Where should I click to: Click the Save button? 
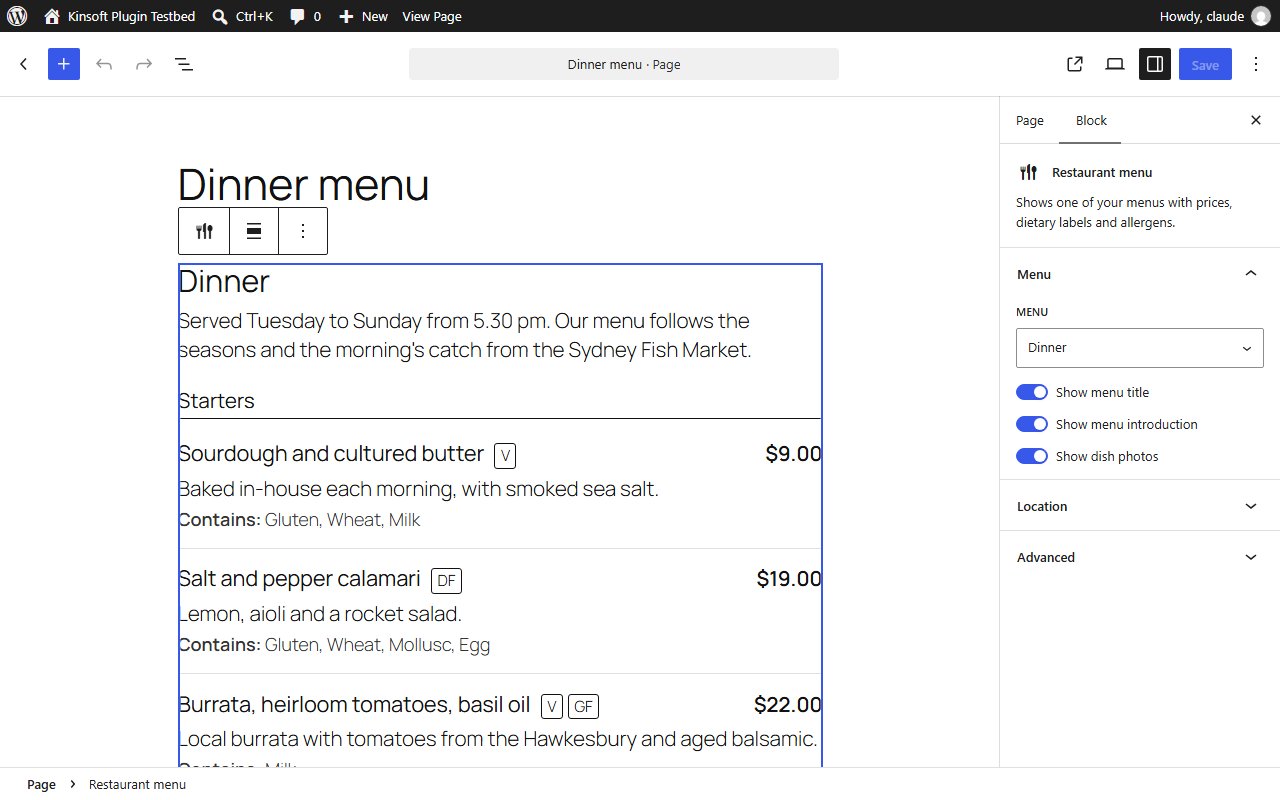[1205, 64]
